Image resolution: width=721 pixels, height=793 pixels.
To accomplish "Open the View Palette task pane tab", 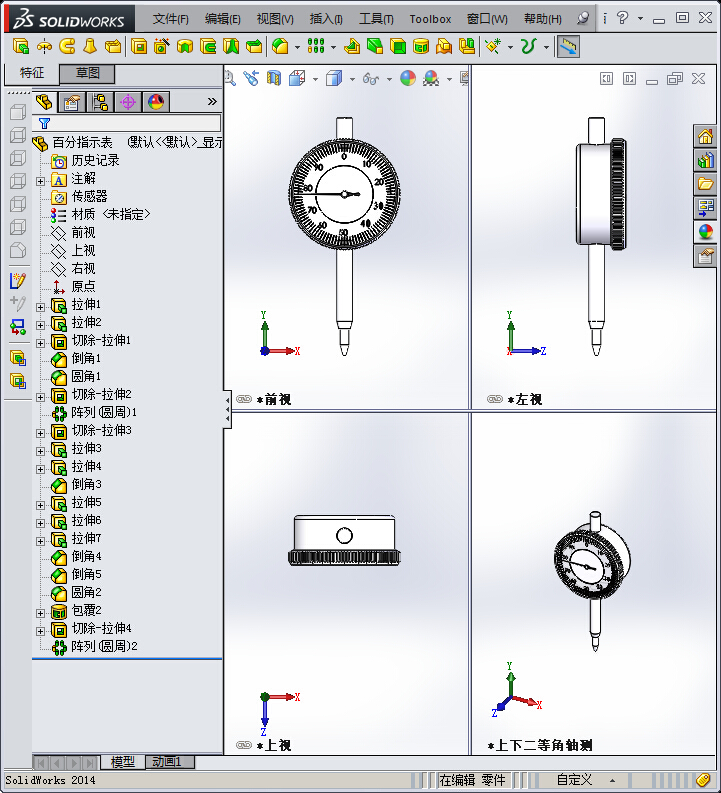I will coord(705,208).
